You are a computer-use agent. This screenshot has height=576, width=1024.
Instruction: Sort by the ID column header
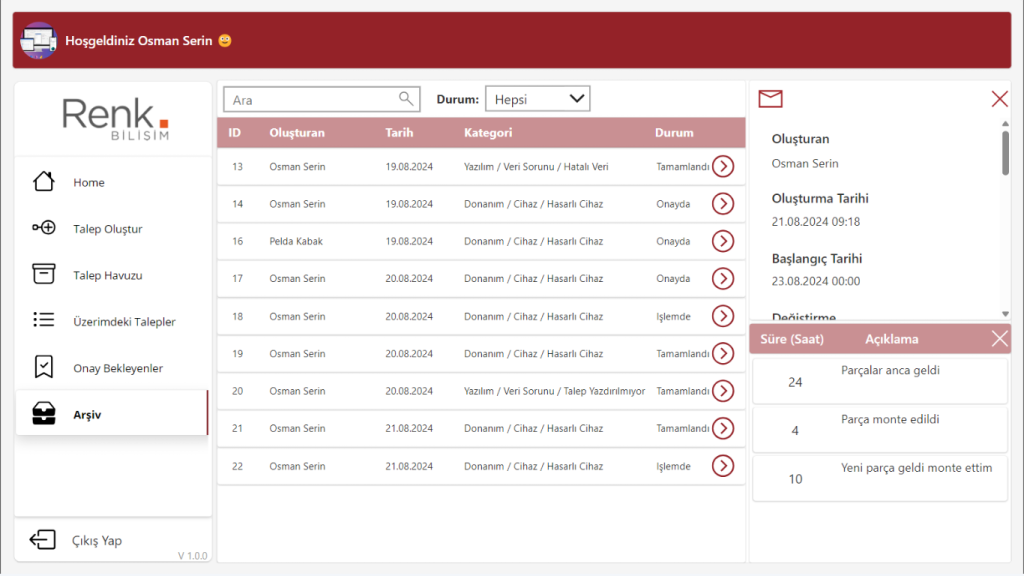[x=234, y=133]
